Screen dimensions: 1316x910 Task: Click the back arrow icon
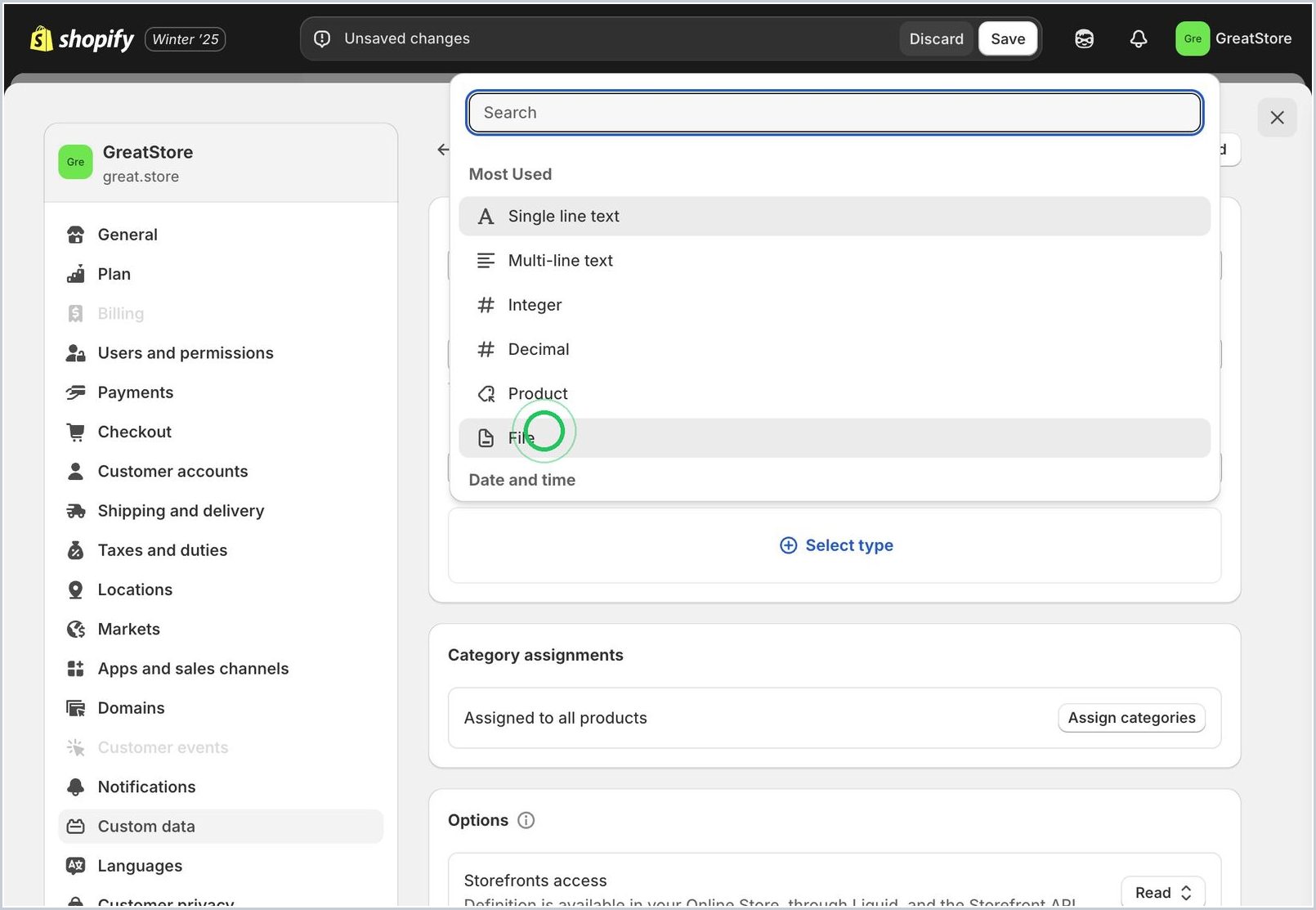(x=442, y=150)
